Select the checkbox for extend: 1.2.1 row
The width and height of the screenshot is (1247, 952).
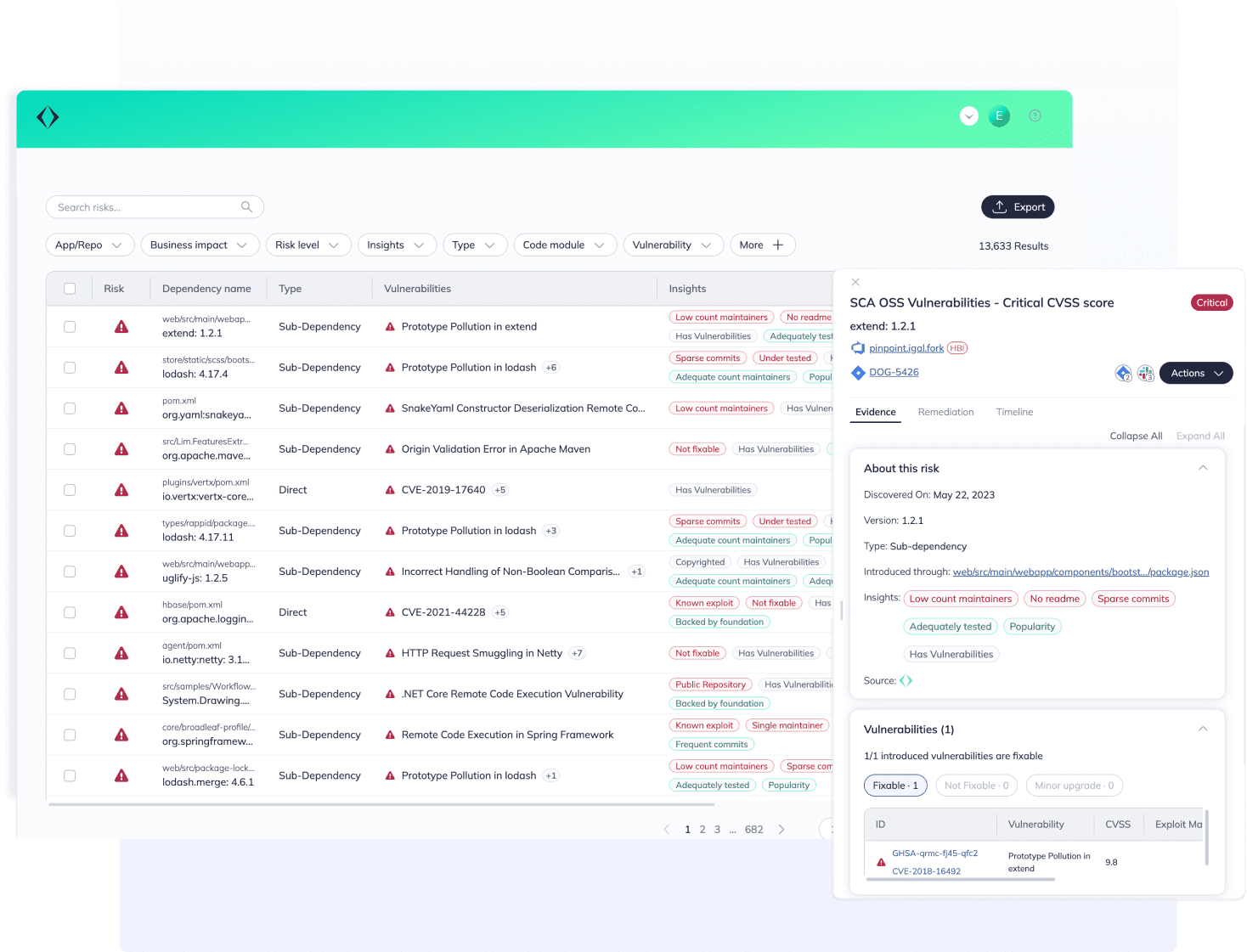pos(70,327)
